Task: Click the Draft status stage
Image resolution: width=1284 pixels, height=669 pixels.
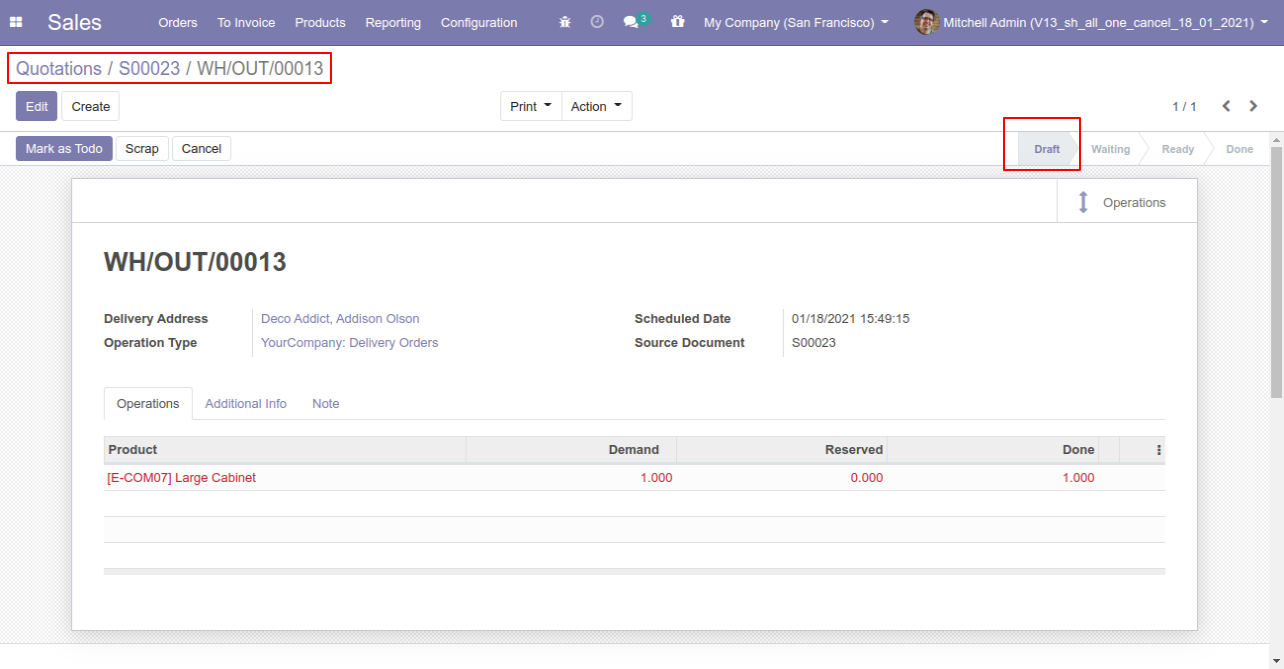Action: (x=1046, y=149)
